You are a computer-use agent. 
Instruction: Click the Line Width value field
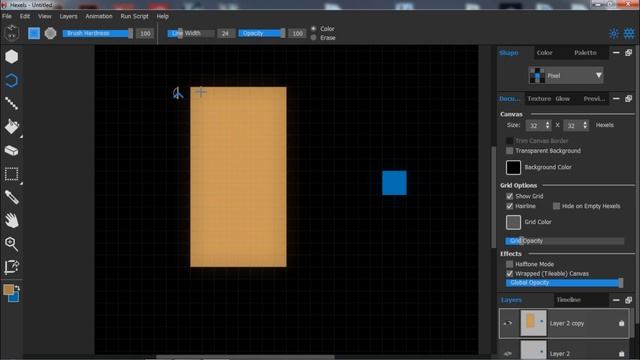tap(225, 33)
